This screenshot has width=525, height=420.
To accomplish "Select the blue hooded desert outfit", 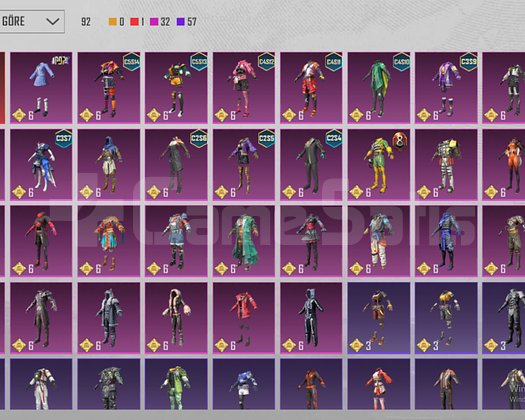I will click(x=109, y=165).
